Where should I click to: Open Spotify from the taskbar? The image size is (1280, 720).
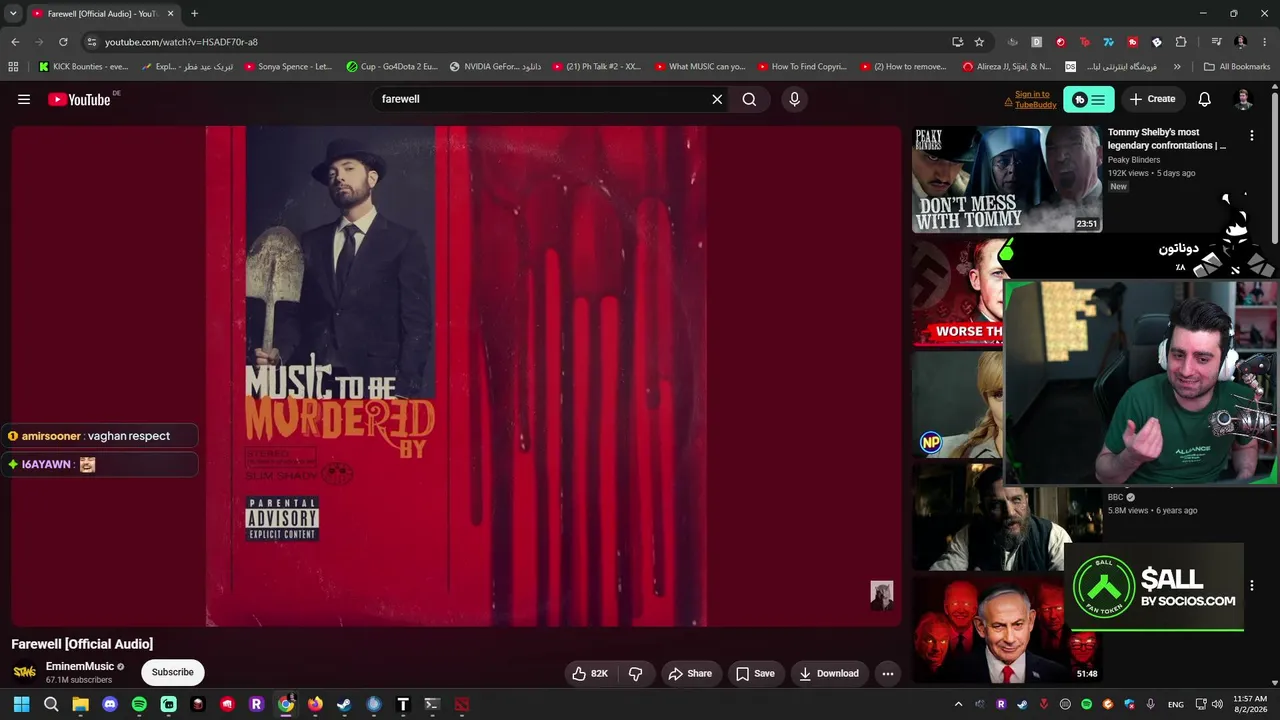tap(139, 704)
